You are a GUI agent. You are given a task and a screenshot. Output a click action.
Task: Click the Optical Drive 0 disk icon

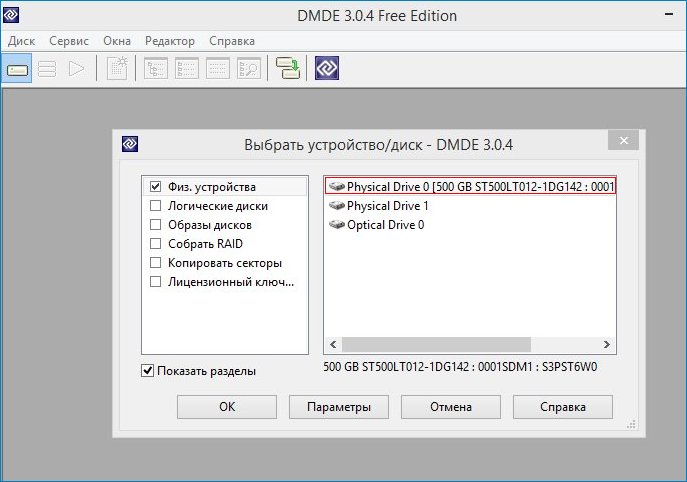337,224
